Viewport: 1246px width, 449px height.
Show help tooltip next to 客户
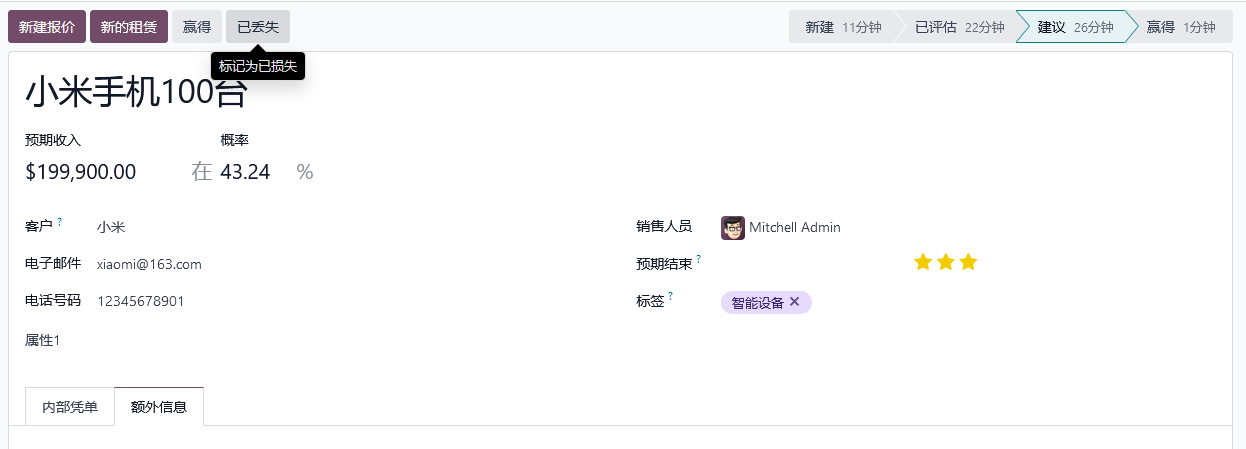[x=60, y=221]
